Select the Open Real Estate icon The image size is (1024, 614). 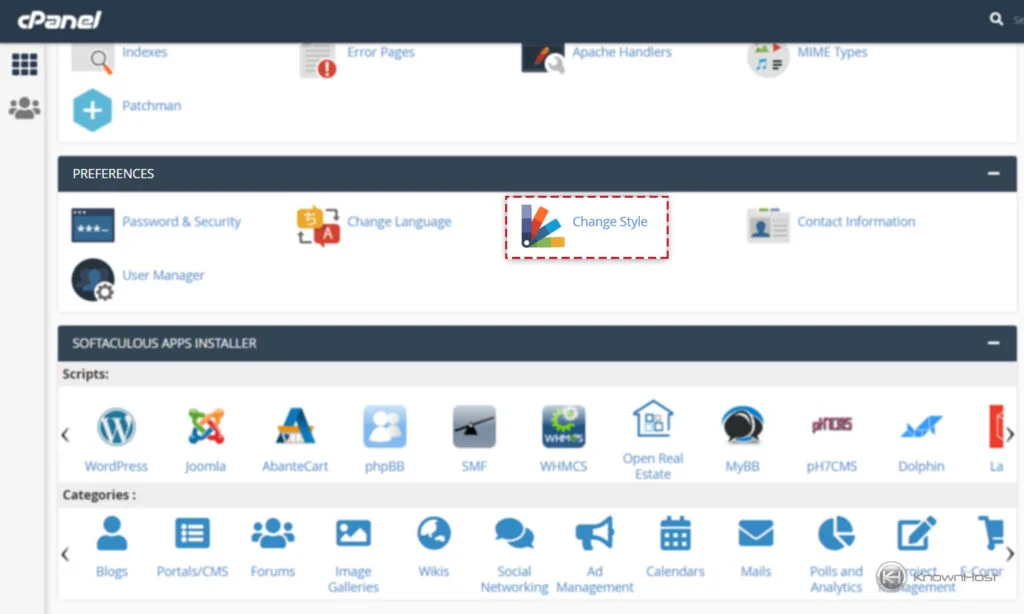pos(653,419)
